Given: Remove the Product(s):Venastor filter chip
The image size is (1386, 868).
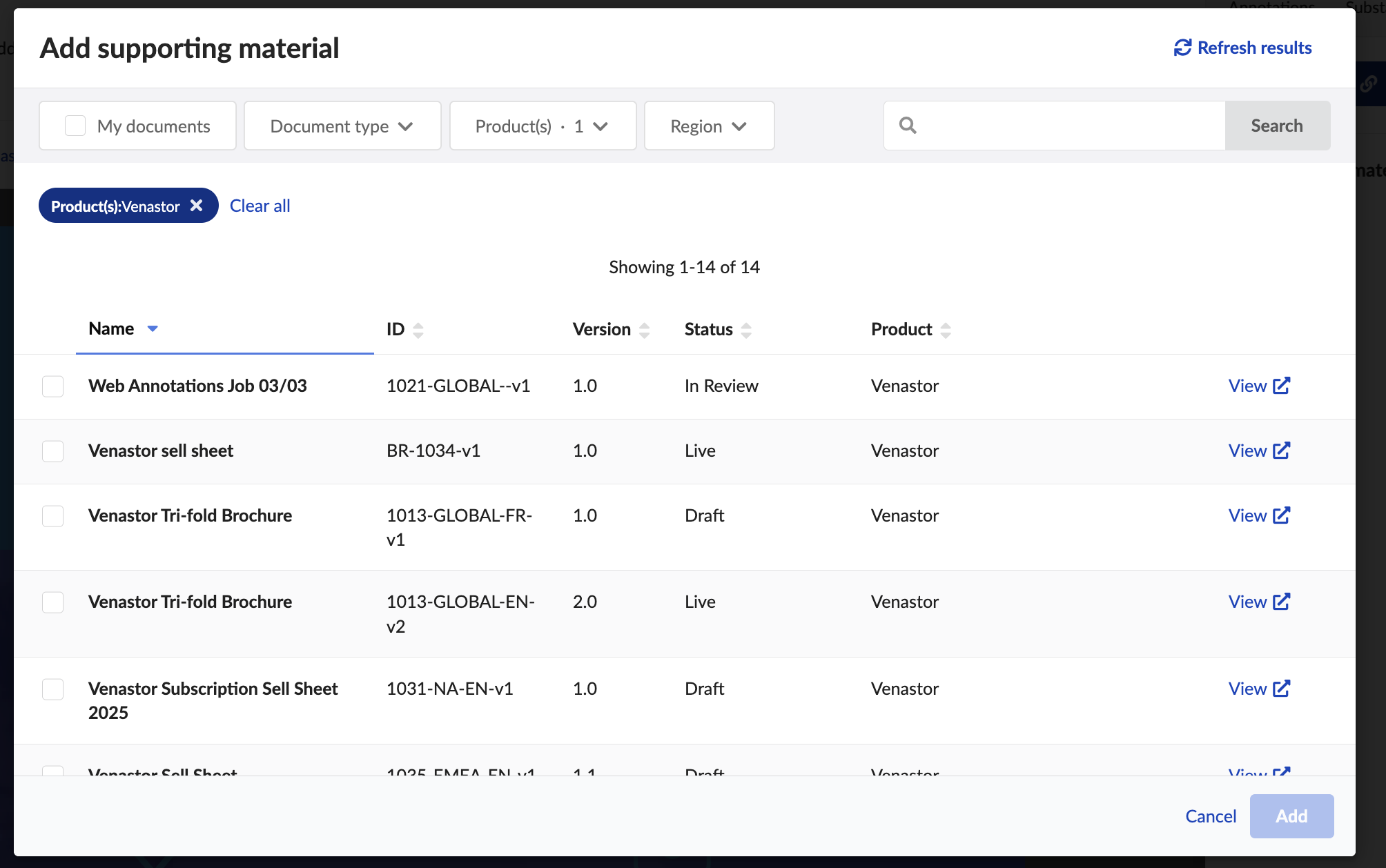Looking at the screenshot, I should click(197, 206).
